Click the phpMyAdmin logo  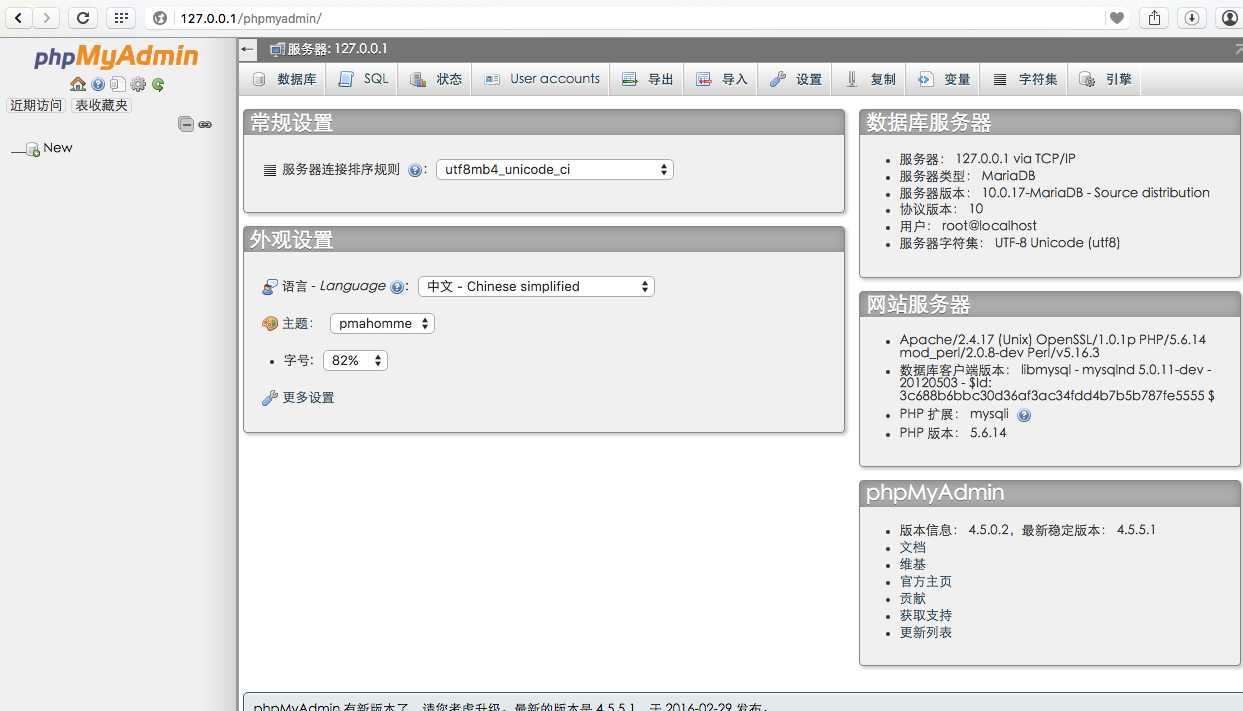116,57
